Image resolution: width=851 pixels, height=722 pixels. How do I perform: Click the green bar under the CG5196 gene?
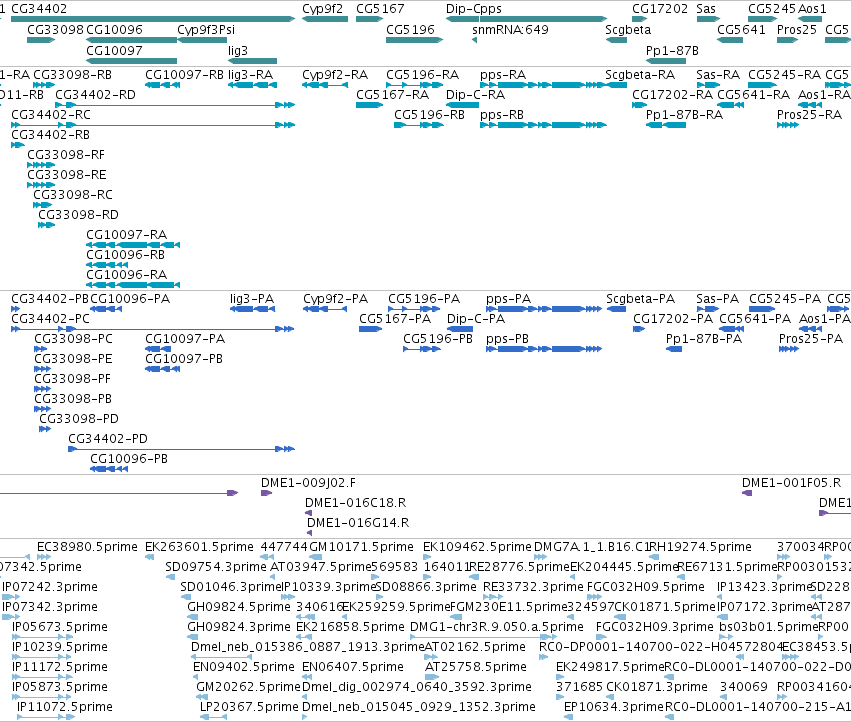[414, 40]
